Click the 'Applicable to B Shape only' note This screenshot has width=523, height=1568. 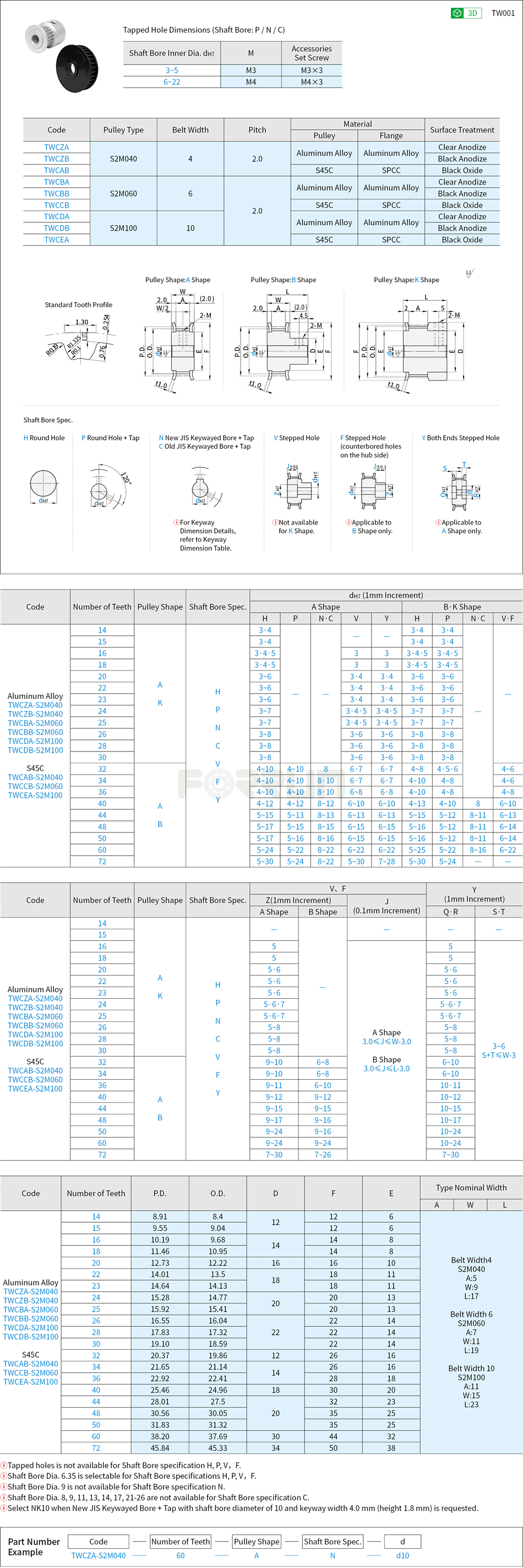[369, 526]
